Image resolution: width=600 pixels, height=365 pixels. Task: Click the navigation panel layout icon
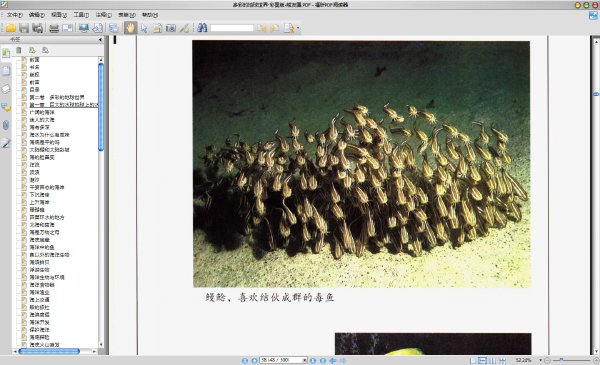pos(113,28)
